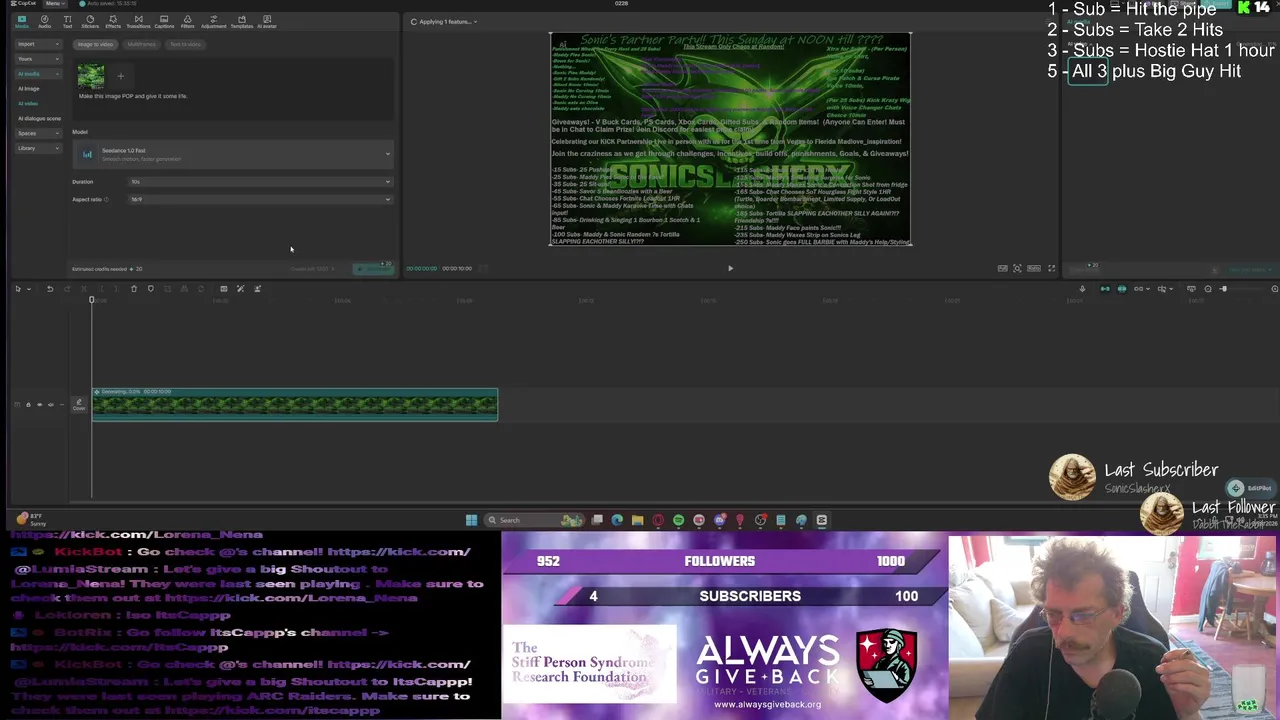Expand the Spaces section in sidebar
Viewport: 1280px width, 720px height.
37,133
